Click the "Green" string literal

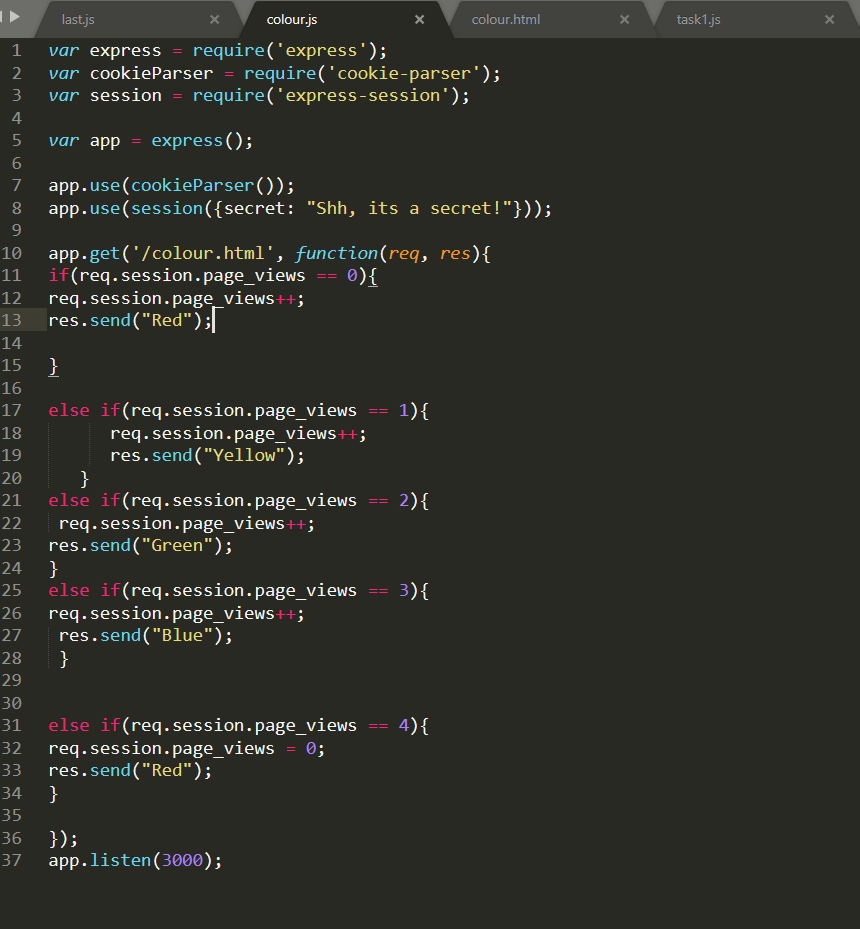177,545
